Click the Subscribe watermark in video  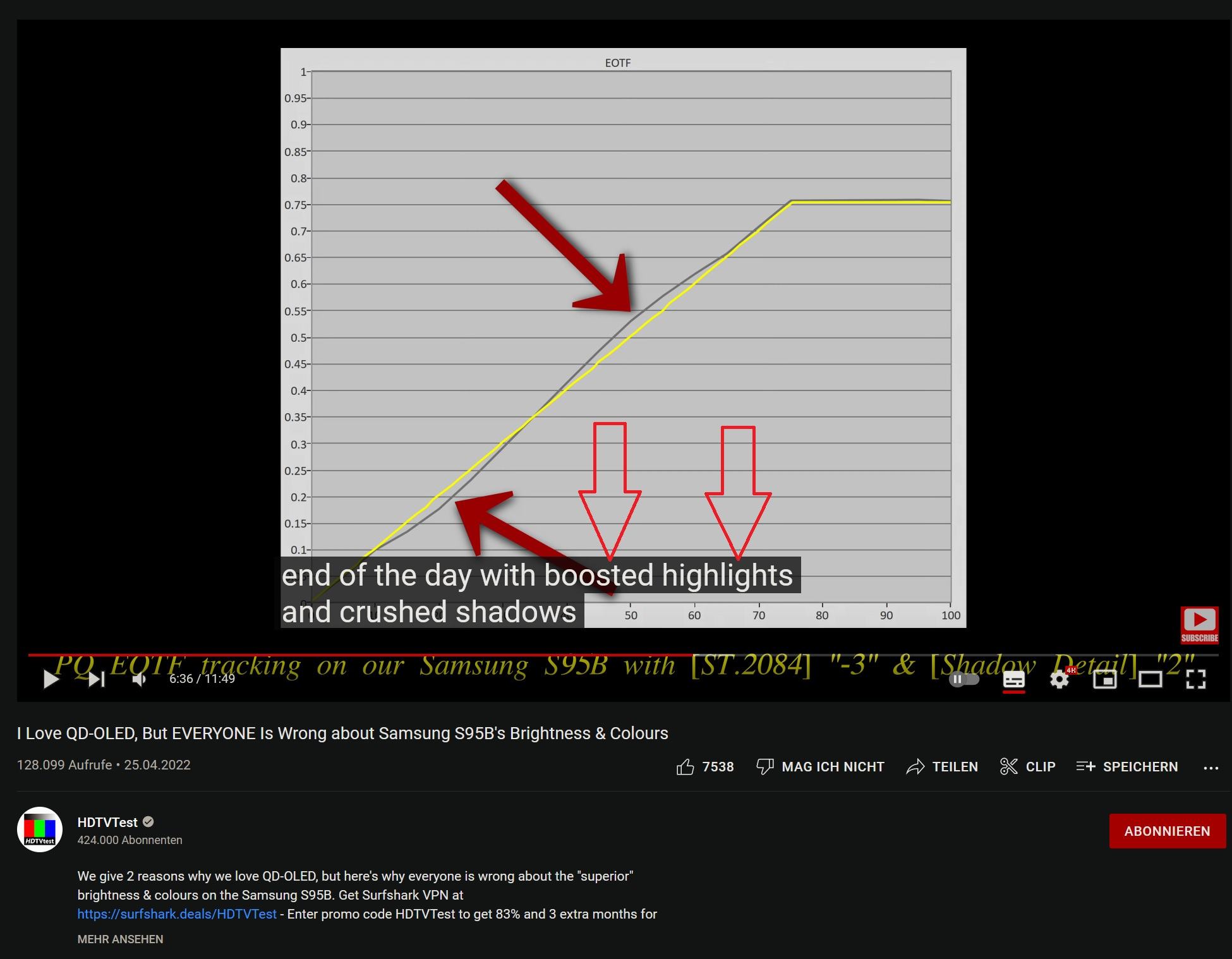[1199, 625]
